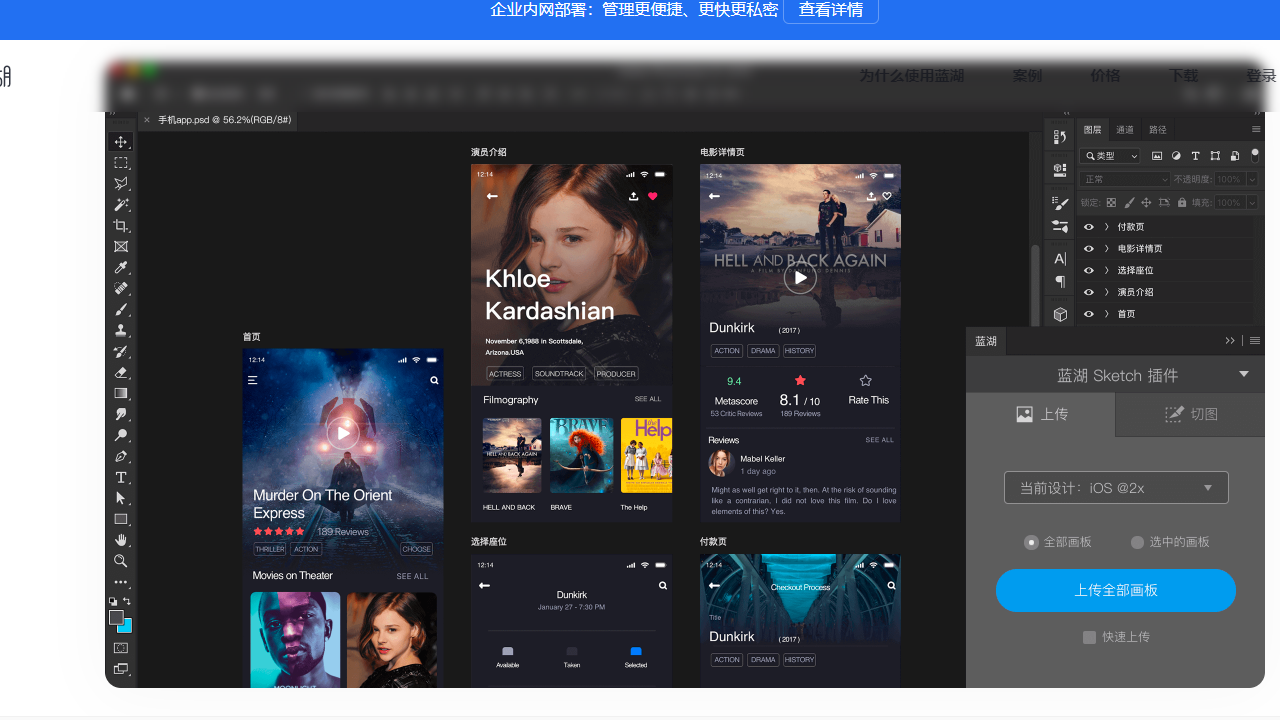Hide the 选择座位 layer group
The height and width of the screenshot is (720, 1280).
pyautogui.click(x=1089, y=270)
